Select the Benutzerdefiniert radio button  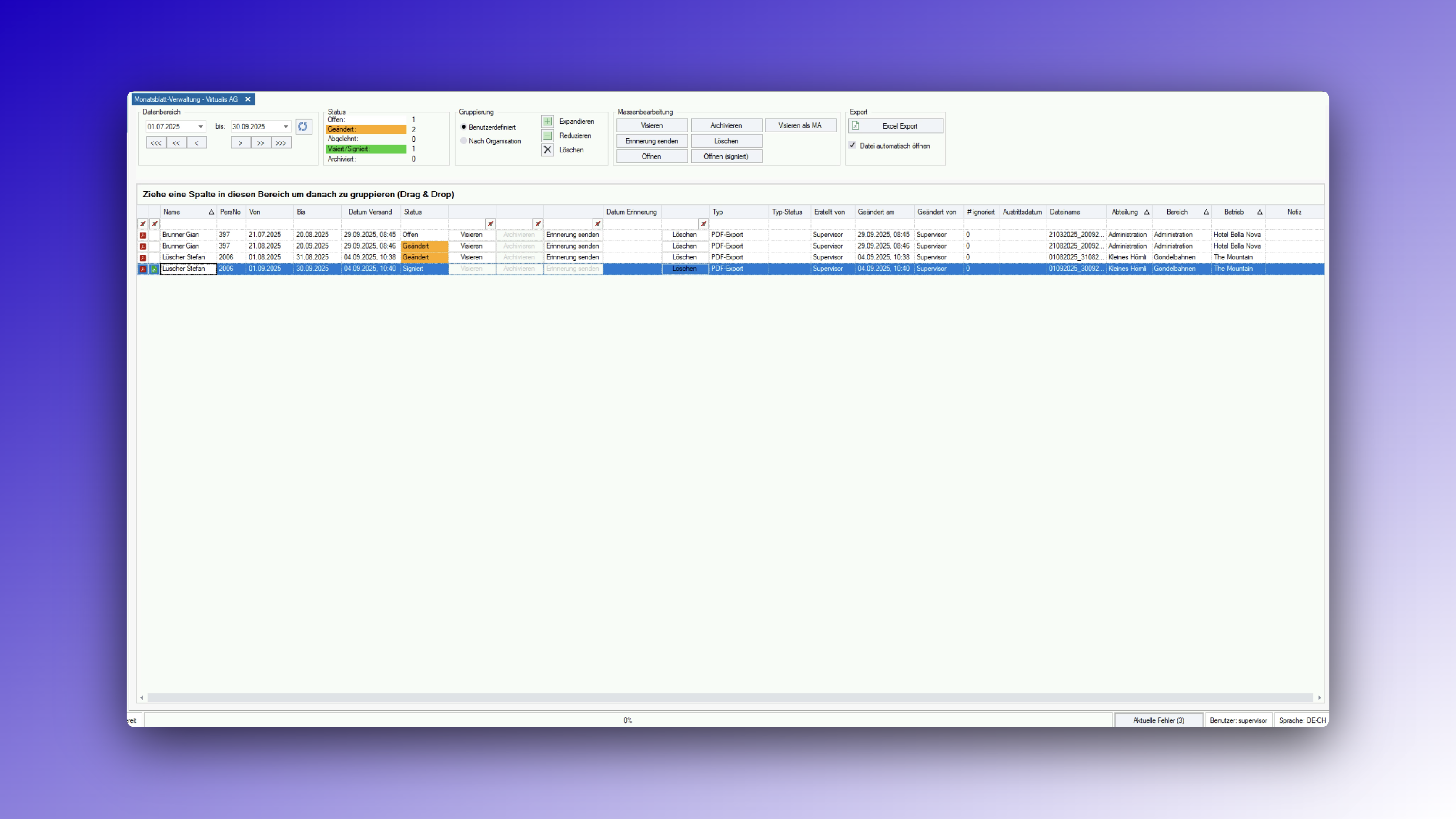463,127
